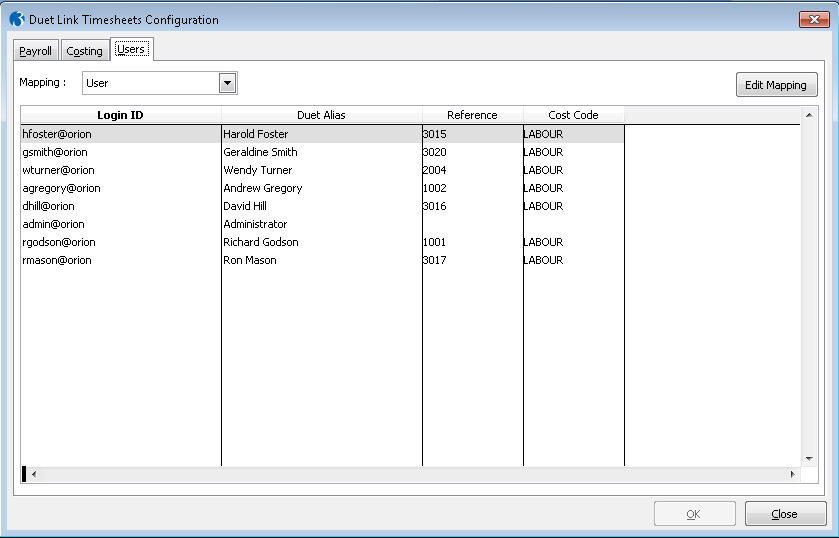Select the agregory@orion login
Image resolution: width=839 pixels, height=538 pixels.
coord(62,188)
